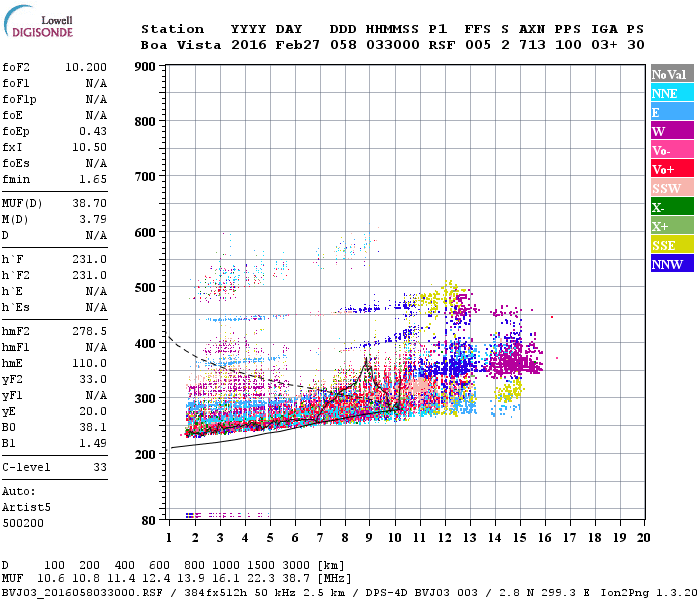
Task: Select the E blue legend swatch
Action: click(672, 112)
